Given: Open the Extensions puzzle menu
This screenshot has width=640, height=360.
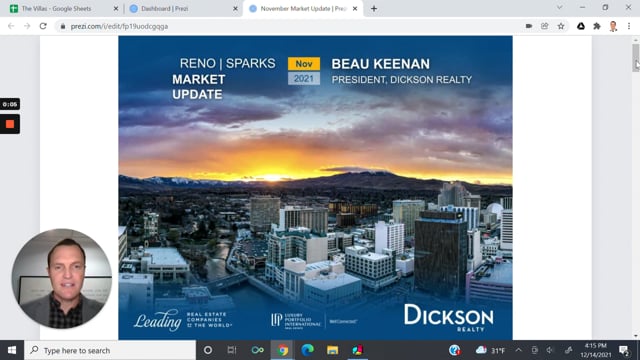Looking at the screenshot, I should (597, 26).
